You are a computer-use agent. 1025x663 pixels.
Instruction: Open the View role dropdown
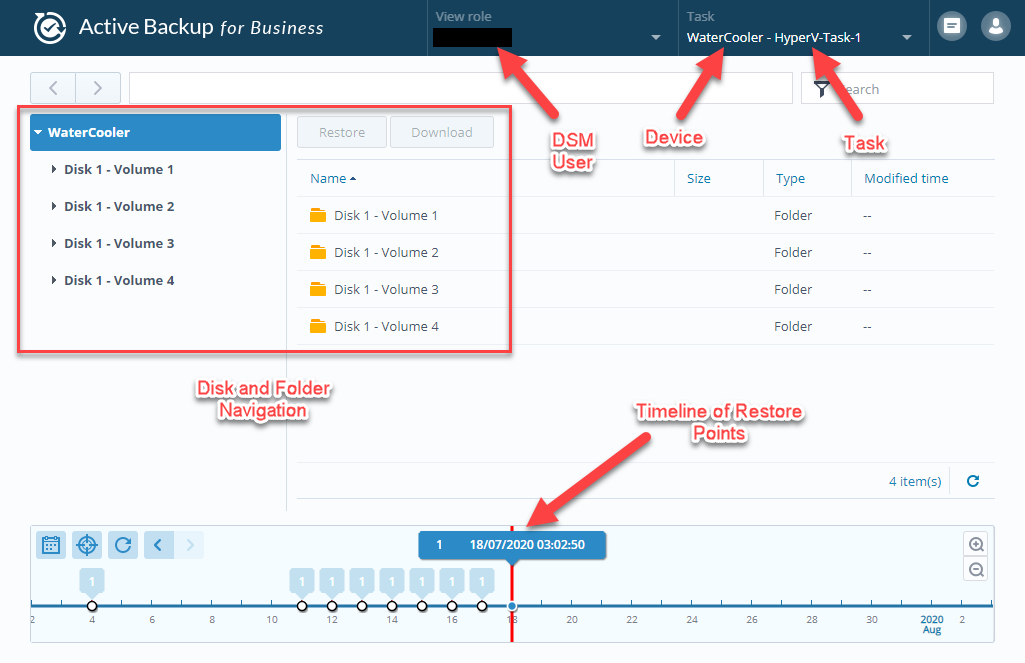pos(656,38)
